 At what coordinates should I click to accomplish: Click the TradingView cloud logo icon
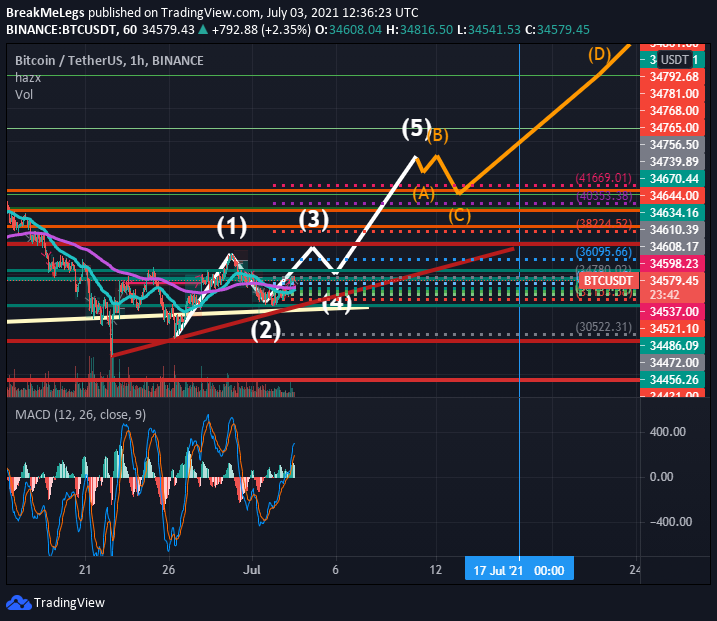click(19, 603)
